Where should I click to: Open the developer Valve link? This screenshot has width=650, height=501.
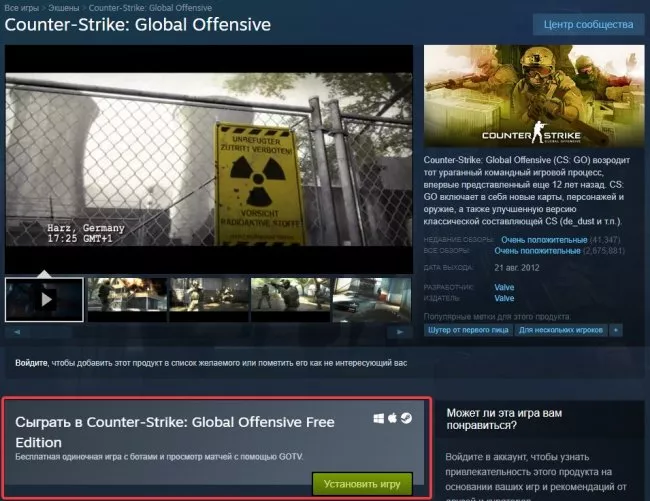pyautogui.click(x=504, y=287)
